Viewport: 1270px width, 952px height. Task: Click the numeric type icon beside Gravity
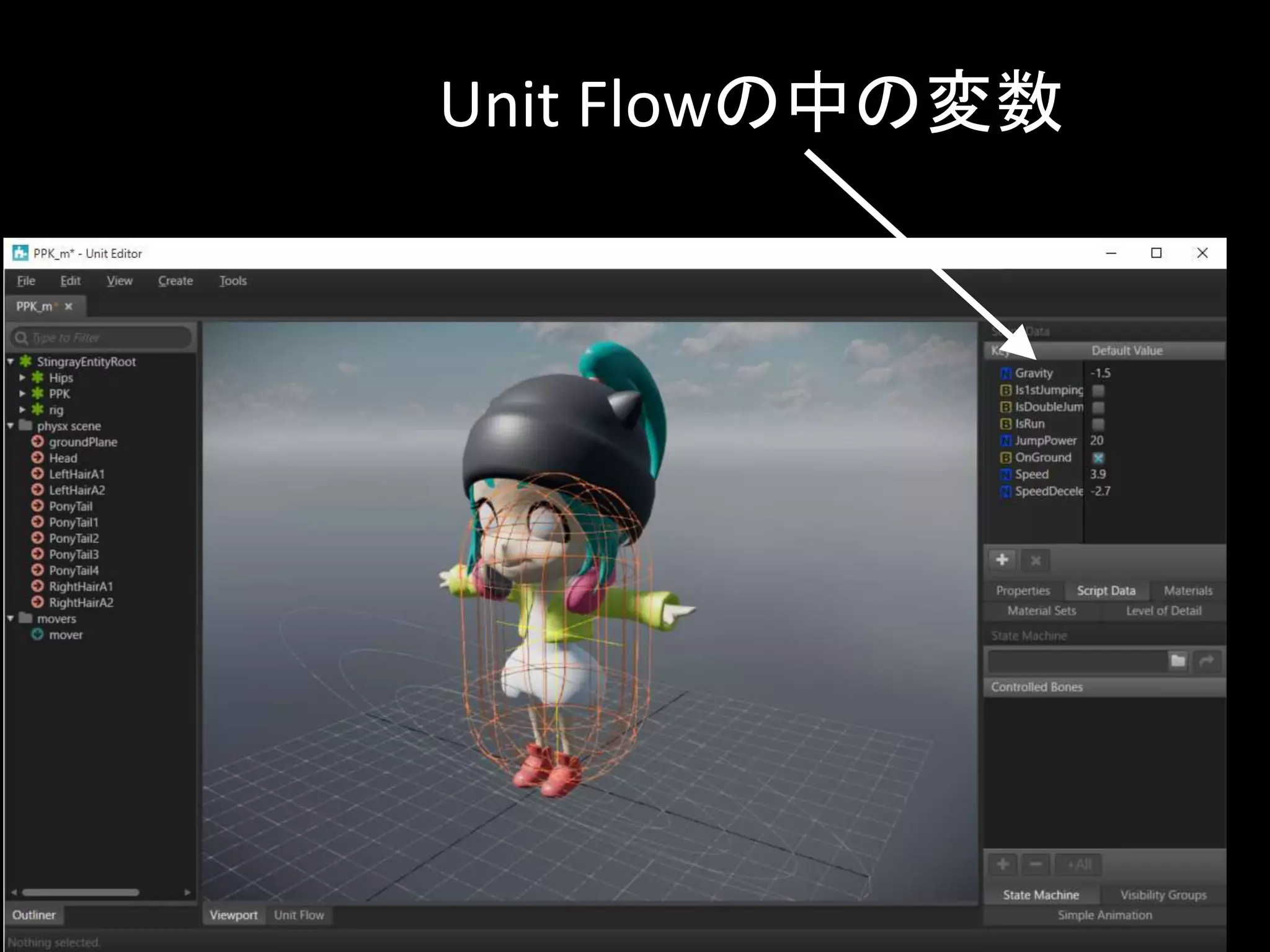(x=1006, y=373)
